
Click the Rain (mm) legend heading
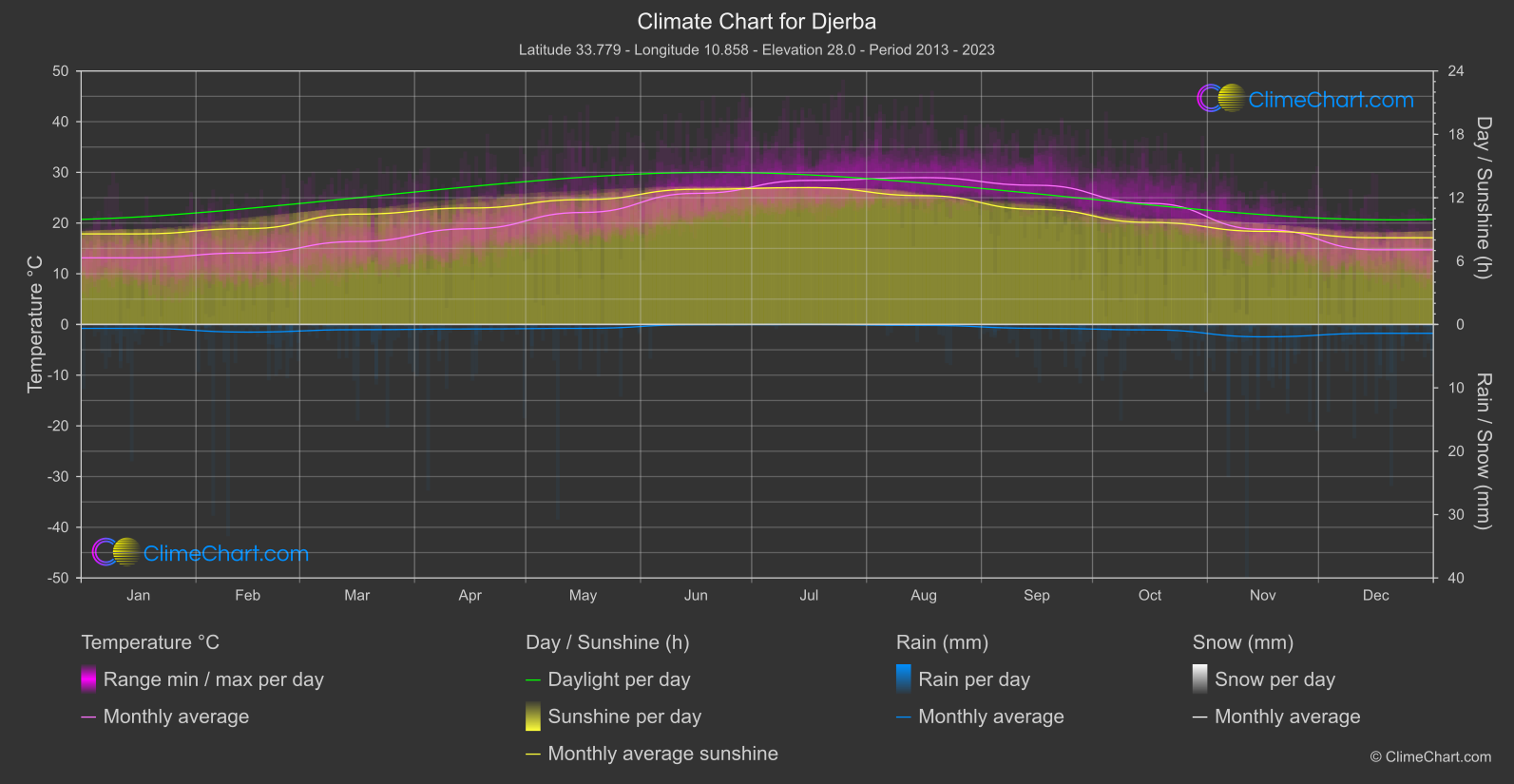click(x=942, y=642)
